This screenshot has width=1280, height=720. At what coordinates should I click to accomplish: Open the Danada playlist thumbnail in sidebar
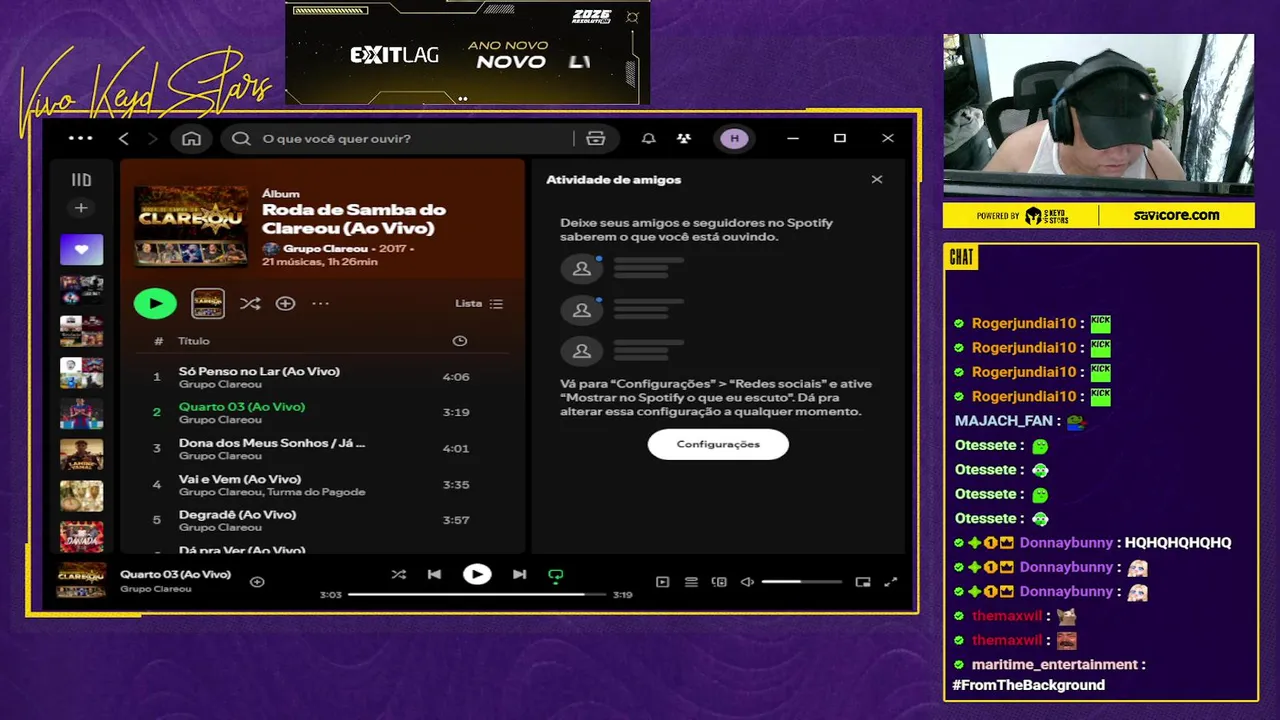tap(81, 536)
